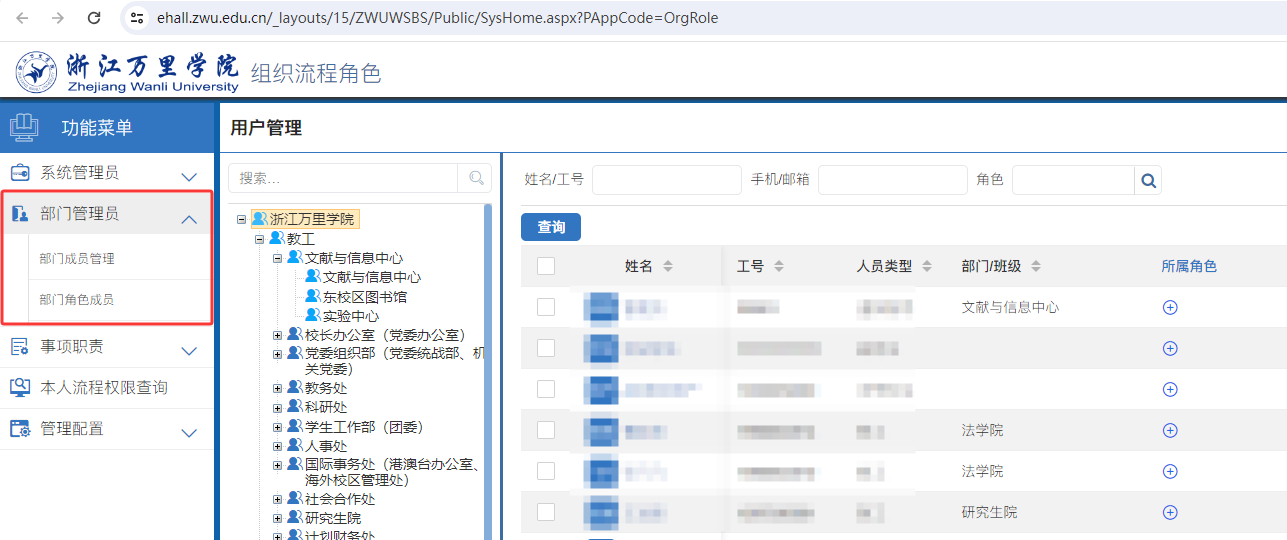
Task: Add role via plus icon for 文献与信息中心 row
Action: pyautogui.click(x=1170, y=307)
